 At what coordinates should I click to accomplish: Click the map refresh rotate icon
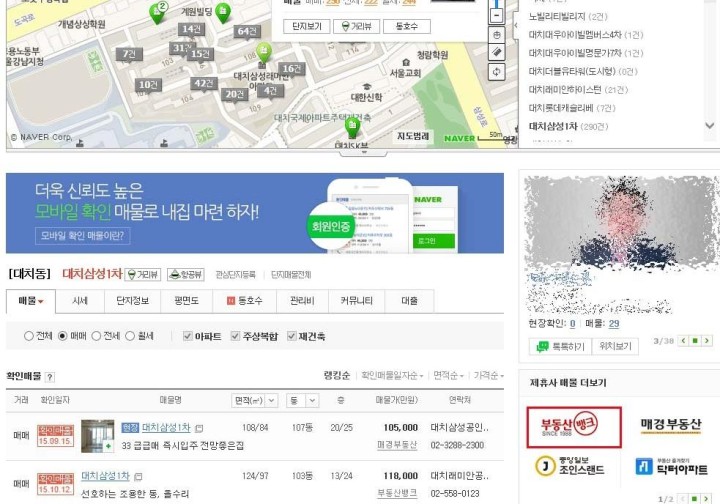(496, 72)
